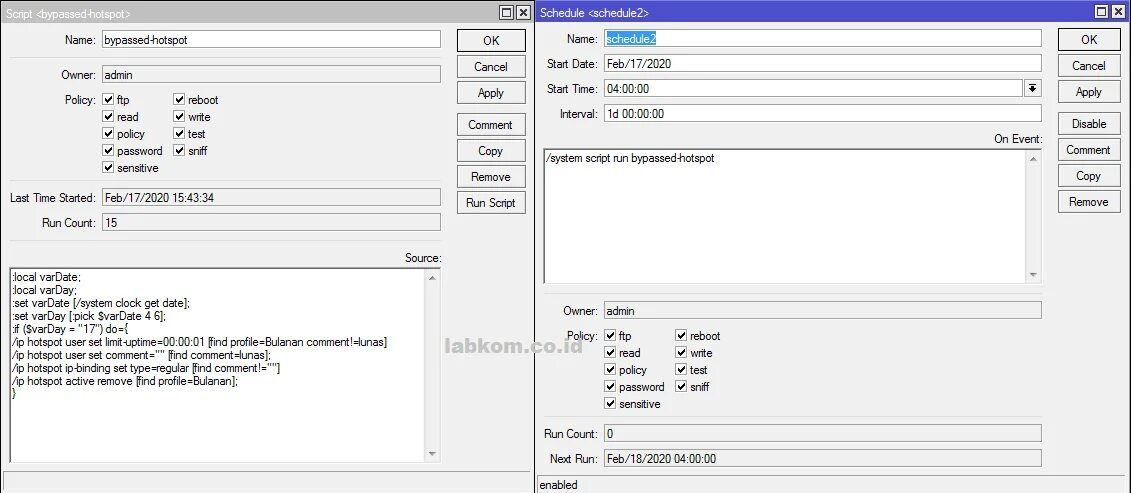The height and width of the screenshot is (493, 1131).
Task: Click Apply in the Script window
Action: 491,92
